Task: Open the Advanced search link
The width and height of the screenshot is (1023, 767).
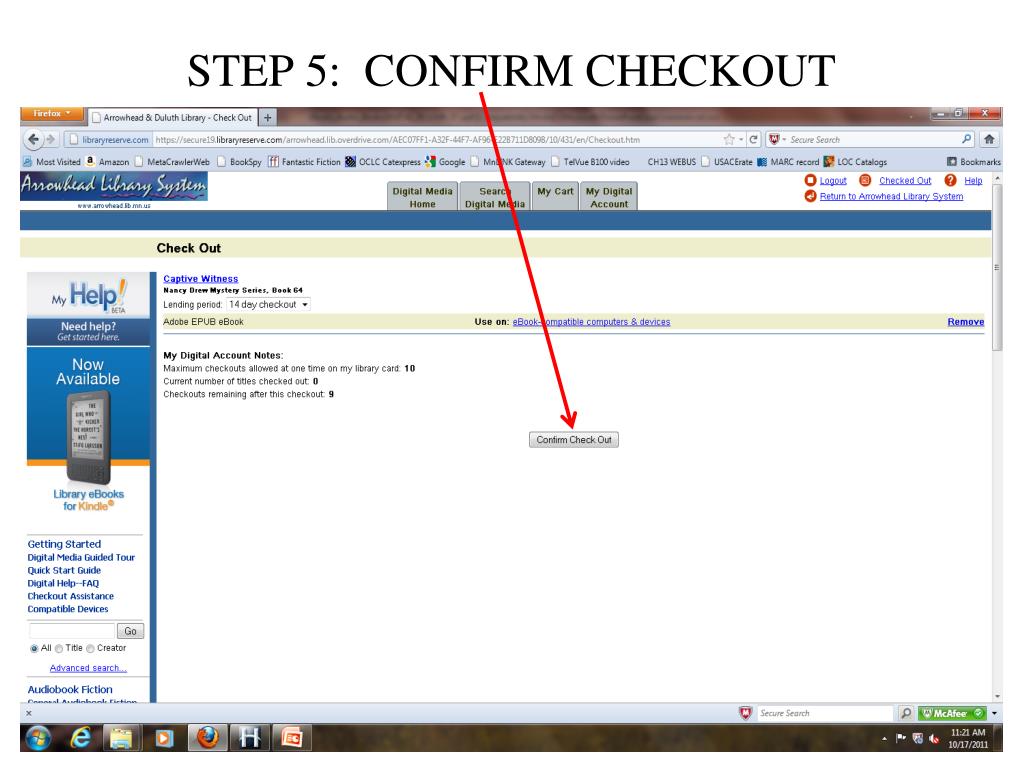Action: click(88, 668)
